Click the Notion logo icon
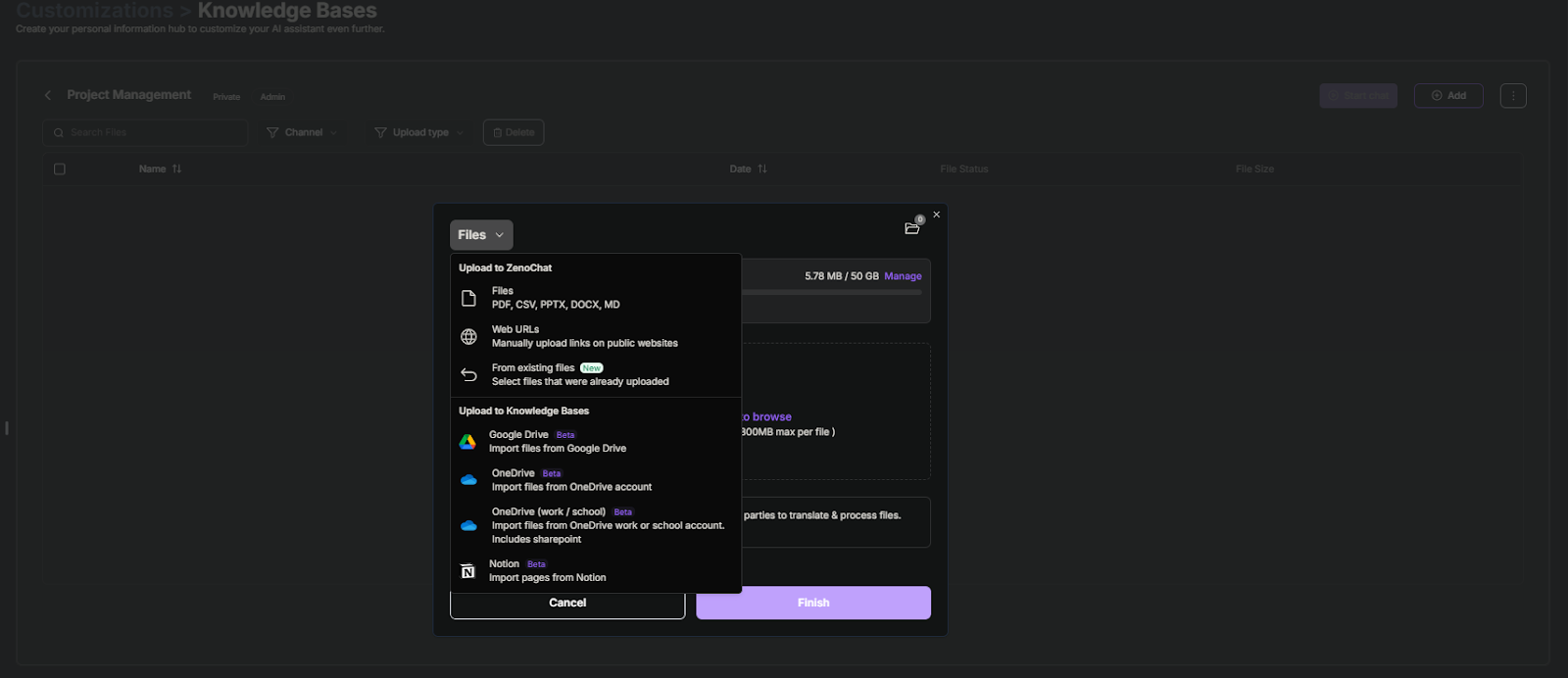Image resolution: width=1568 pixels, height=678 pixels. coord(467,571)
